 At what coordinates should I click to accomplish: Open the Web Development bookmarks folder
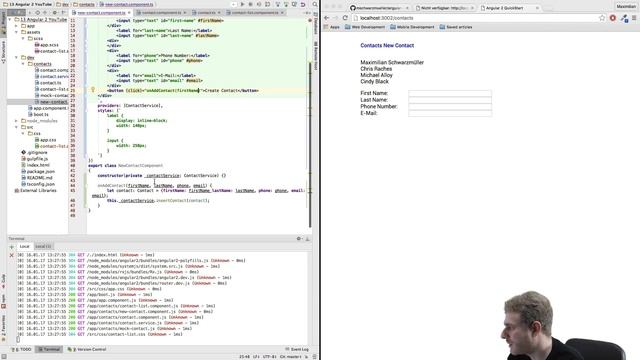(365, 27)
